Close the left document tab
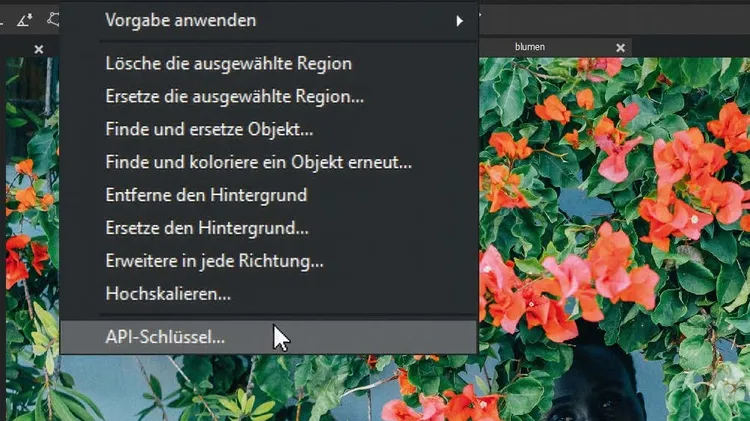 39,49
